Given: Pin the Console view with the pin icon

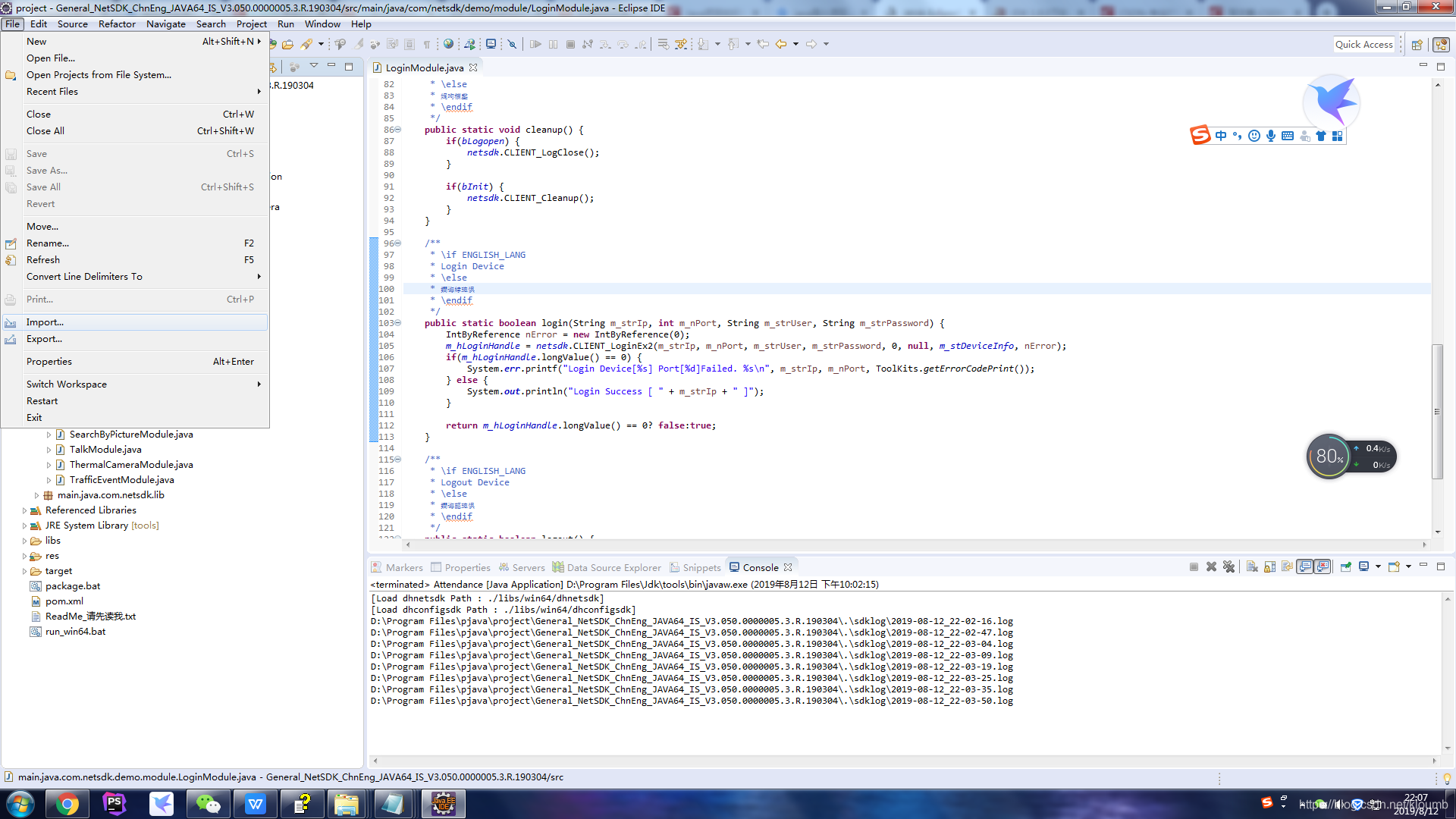Looking at the screenshot, I should point(1346,566).
